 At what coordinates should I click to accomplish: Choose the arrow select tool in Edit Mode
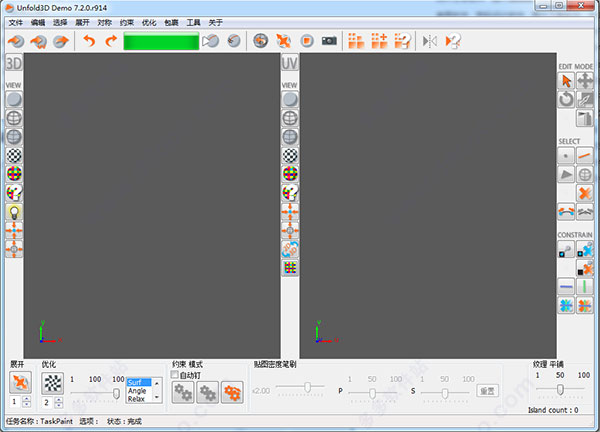click(x=566, y=81)
